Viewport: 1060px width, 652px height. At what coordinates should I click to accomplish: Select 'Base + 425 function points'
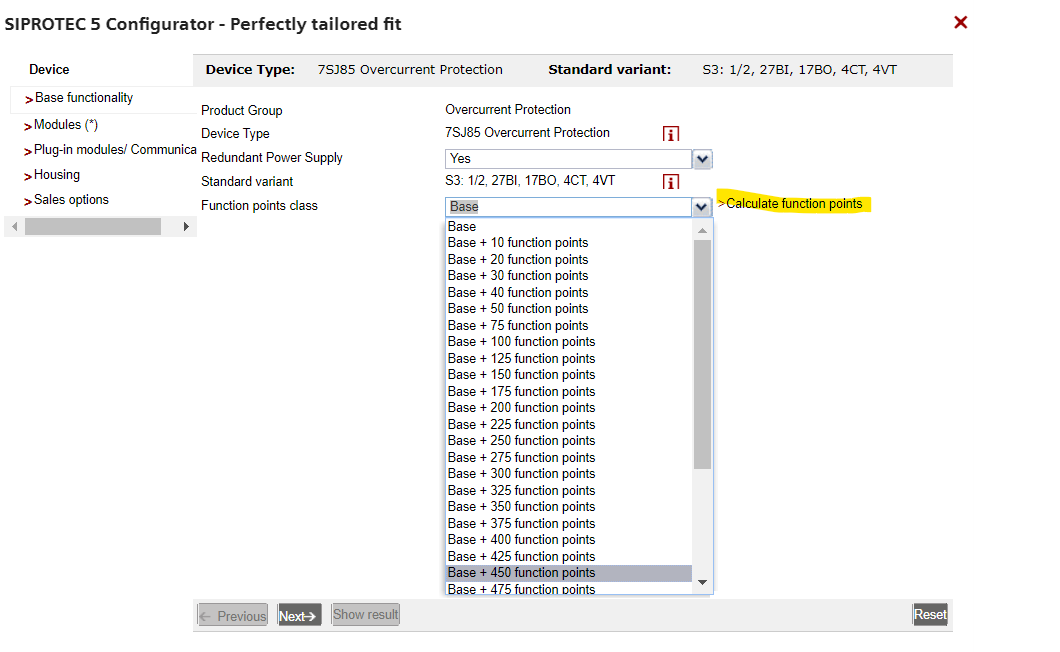coord(569,557)
